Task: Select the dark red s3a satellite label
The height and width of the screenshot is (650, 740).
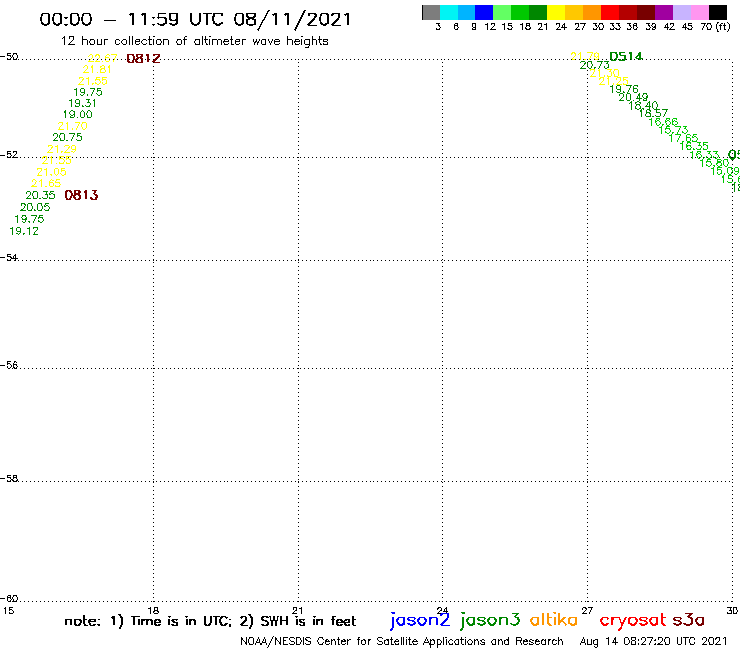Action: tap(689, 620)
